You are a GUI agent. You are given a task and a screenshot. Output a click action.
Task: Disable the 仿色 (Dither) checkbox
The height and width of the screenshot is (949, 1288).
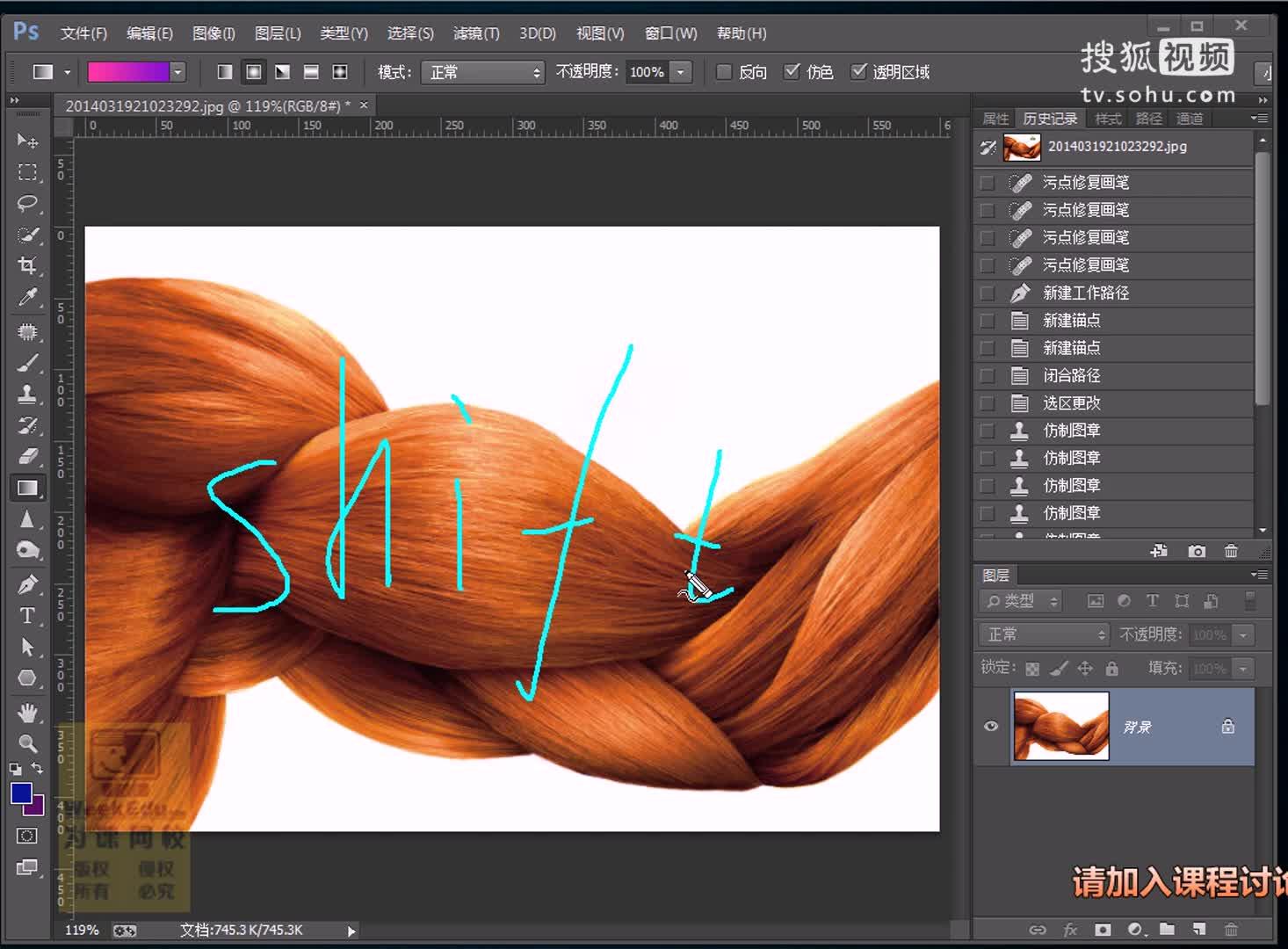(792, 72)
